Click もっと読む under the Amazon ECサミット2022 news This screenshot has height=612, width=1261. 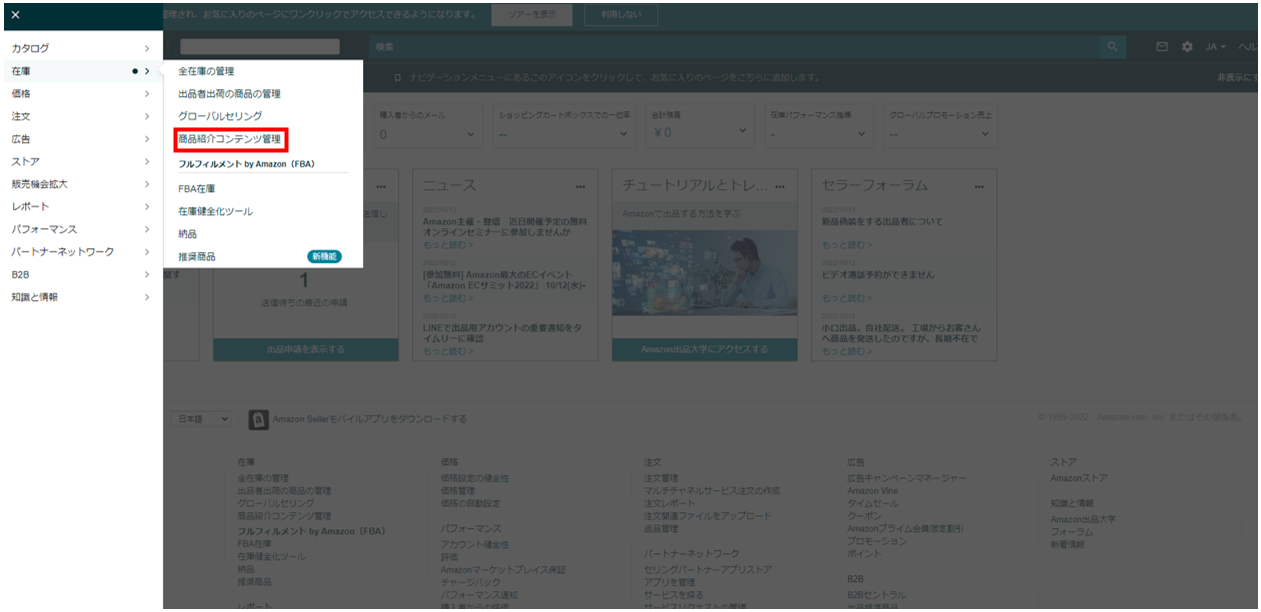pyautogui.click(x=447, y=298)
